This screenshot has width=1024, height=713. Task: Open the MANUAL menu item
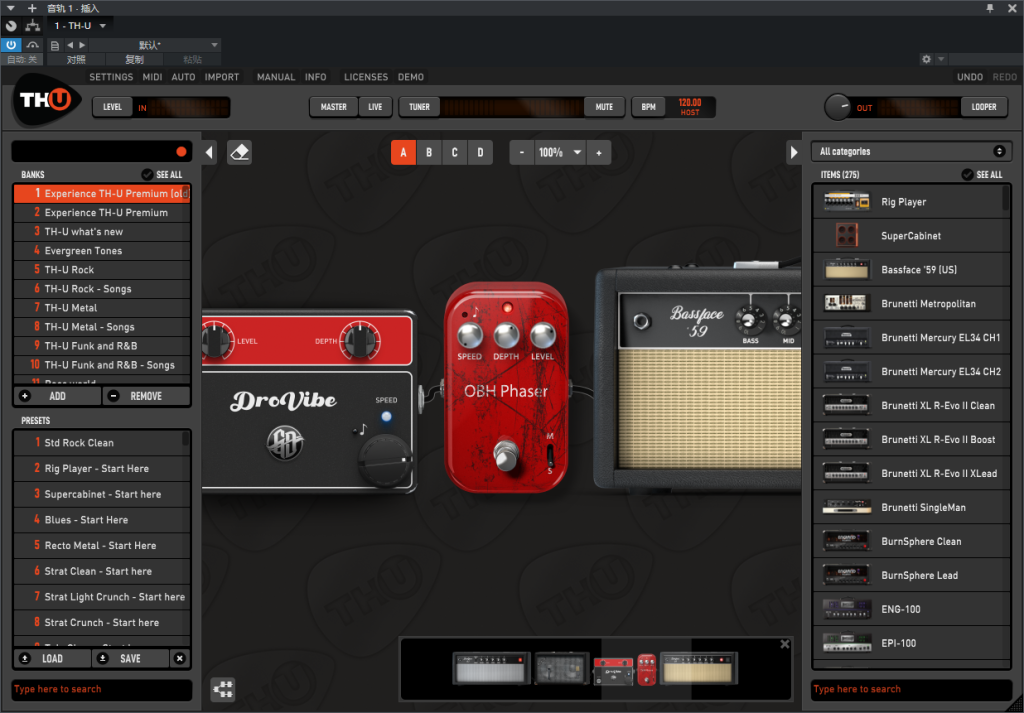click(x=276, y=77)
